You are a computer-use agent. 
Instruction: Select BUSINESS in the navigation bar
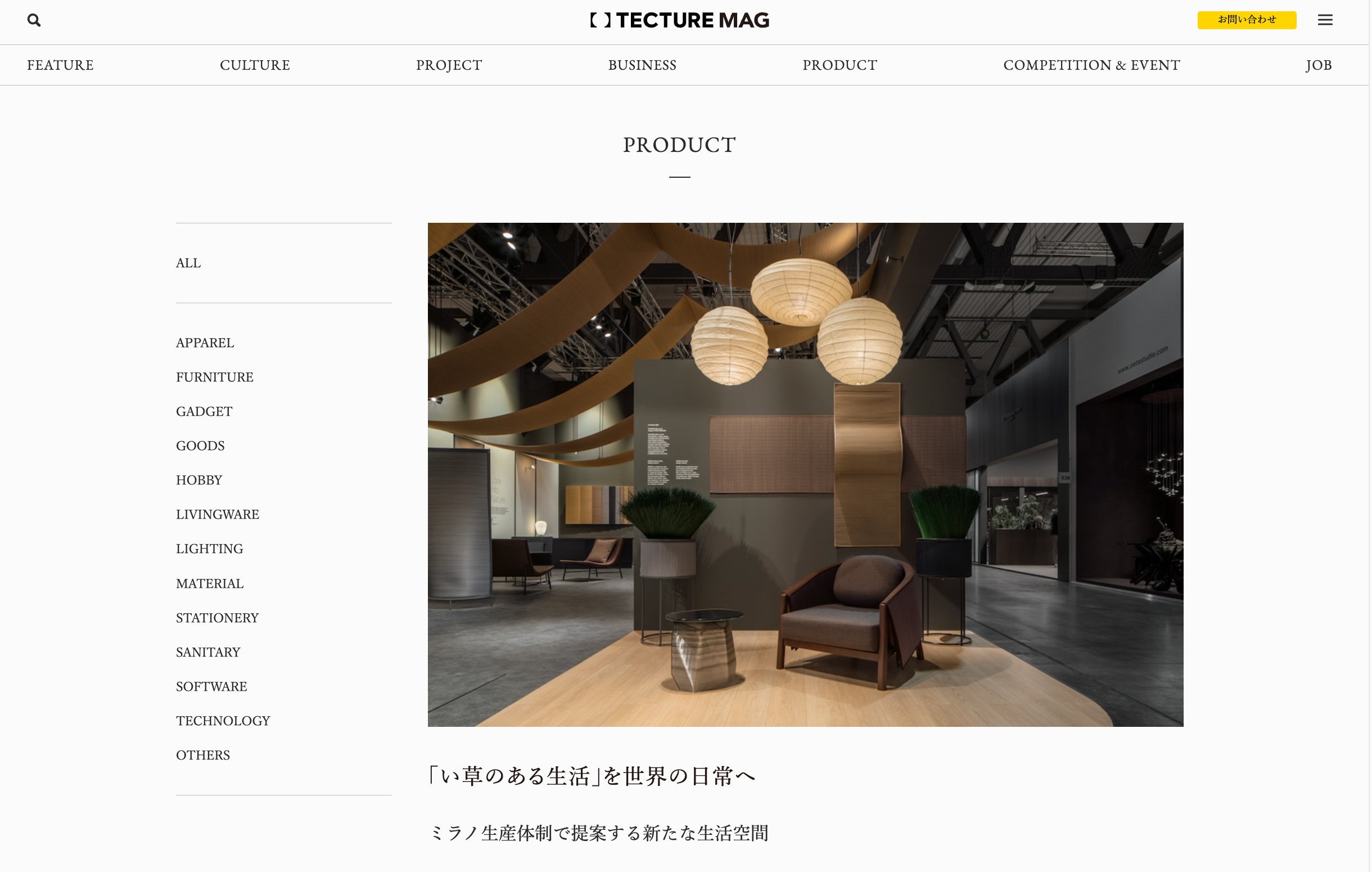[642, 65]
